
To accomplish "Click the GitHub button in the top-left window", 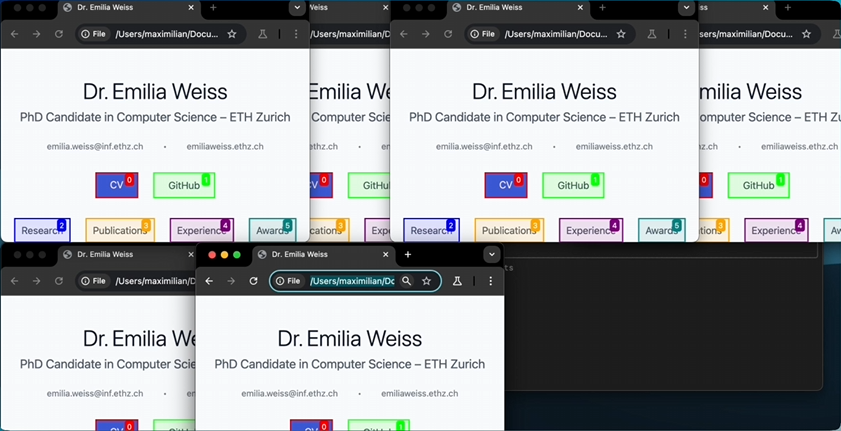I will [x=183, y=185].
